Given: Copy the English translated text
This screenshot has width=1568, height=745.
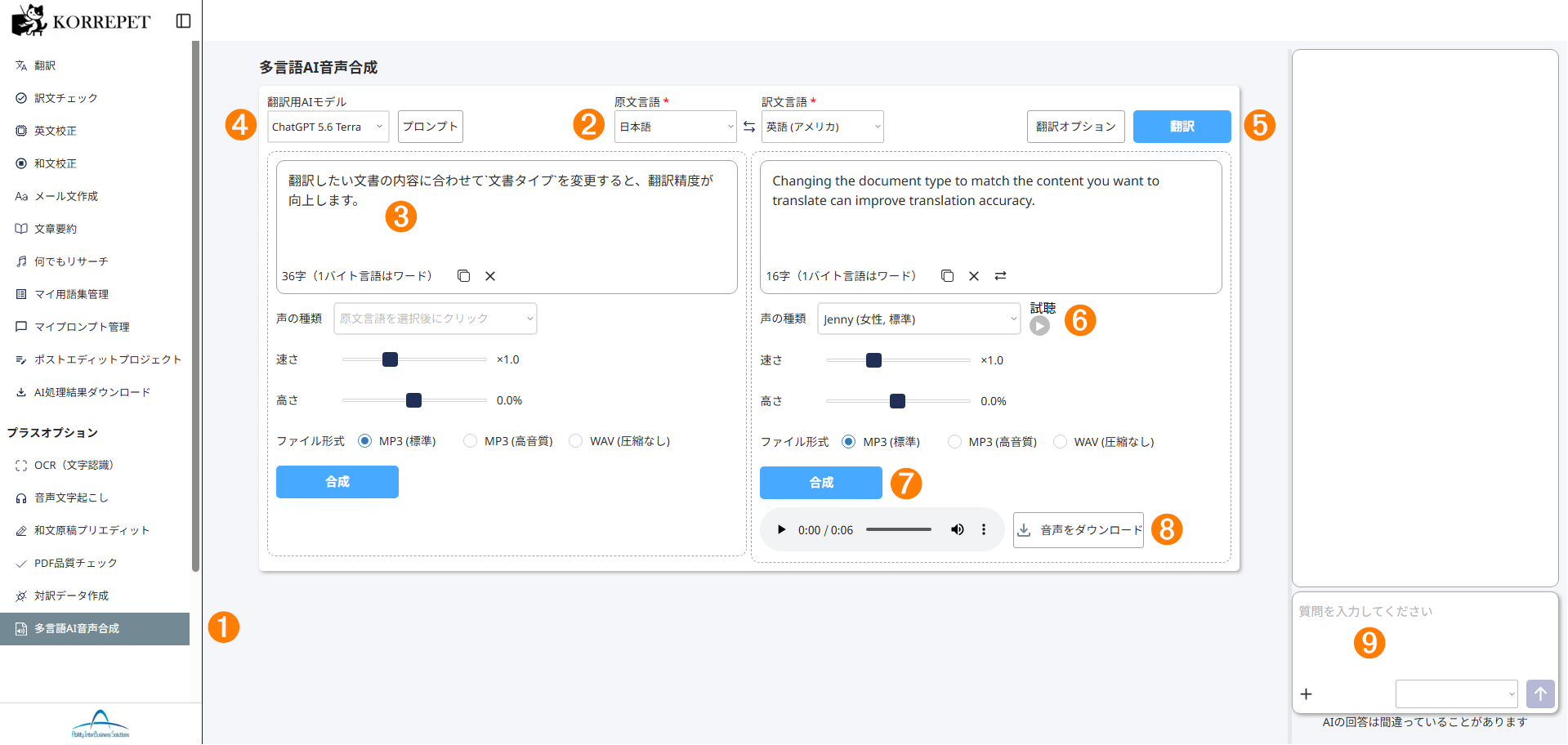Looking at the screenshot, I should pyautogui.click(x=947, y=276).
